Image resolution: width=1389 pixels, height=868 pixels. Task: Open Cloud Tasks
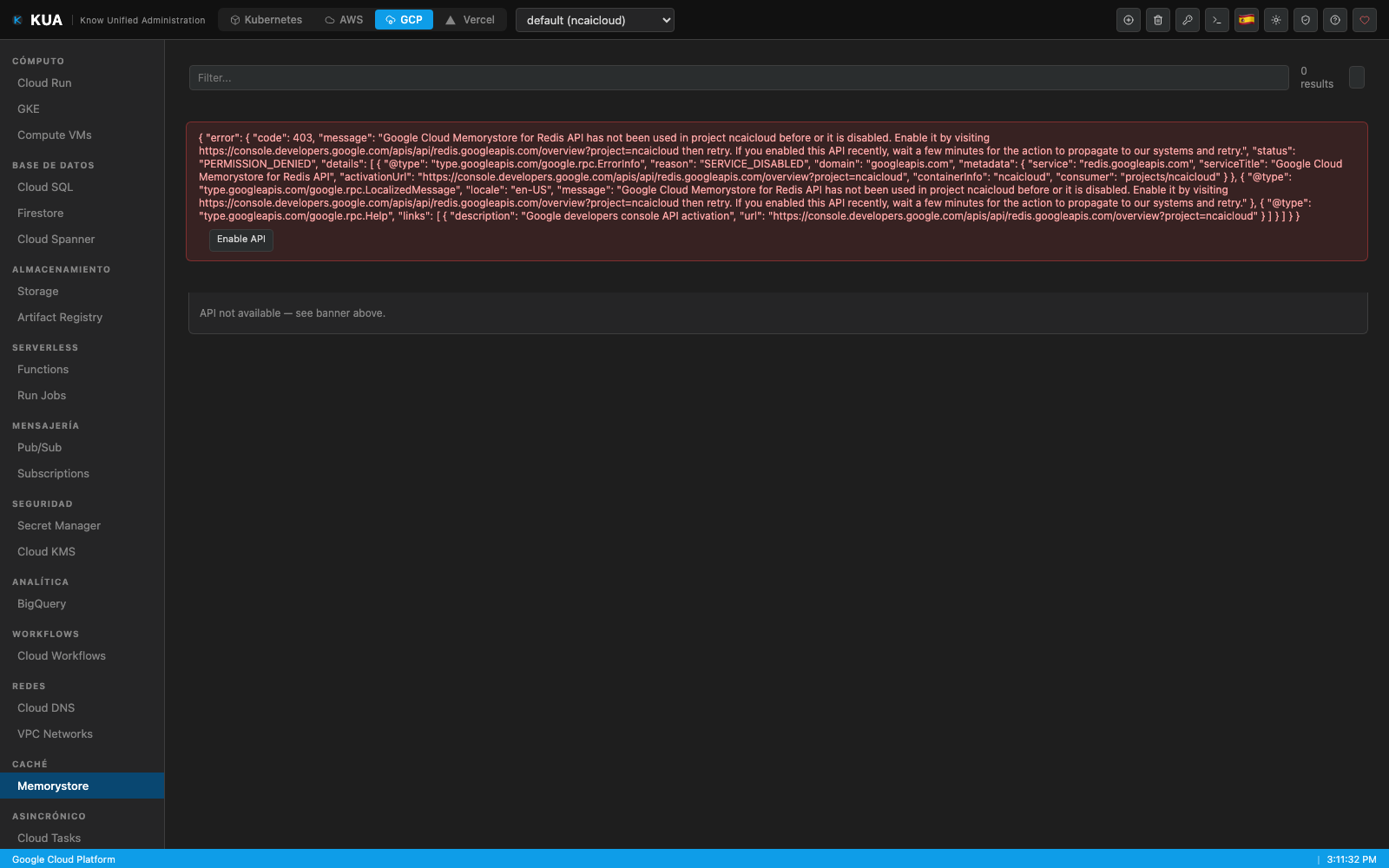coord(82,838)
